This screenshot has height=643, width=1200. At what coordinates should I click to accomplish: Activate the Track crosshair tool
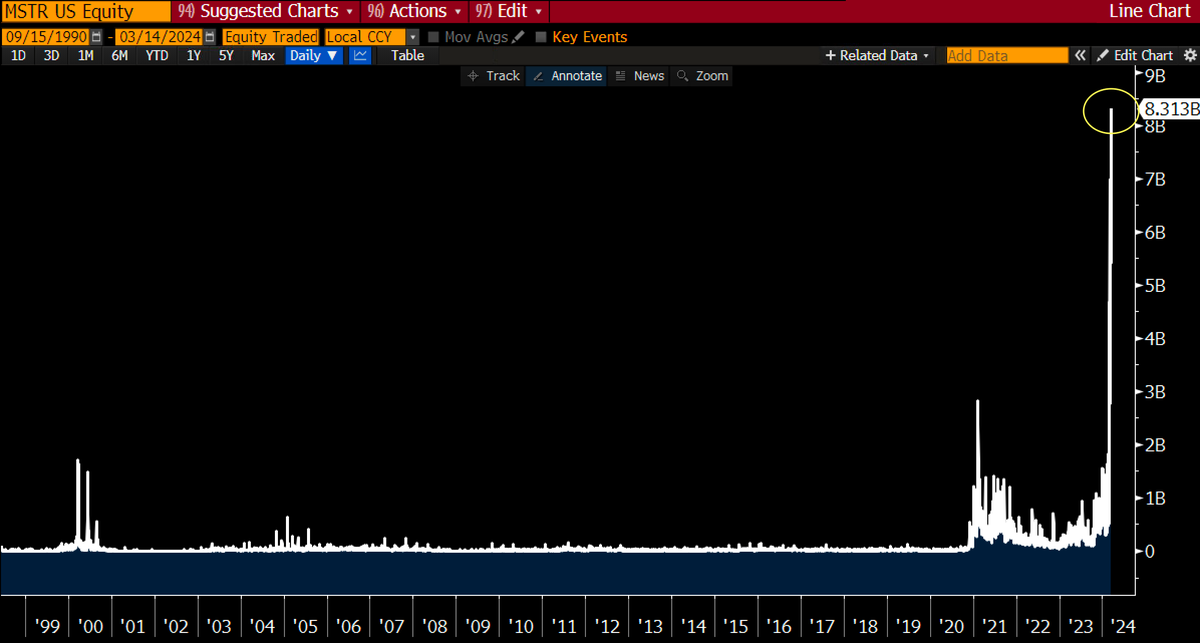[x=493, y=76]
